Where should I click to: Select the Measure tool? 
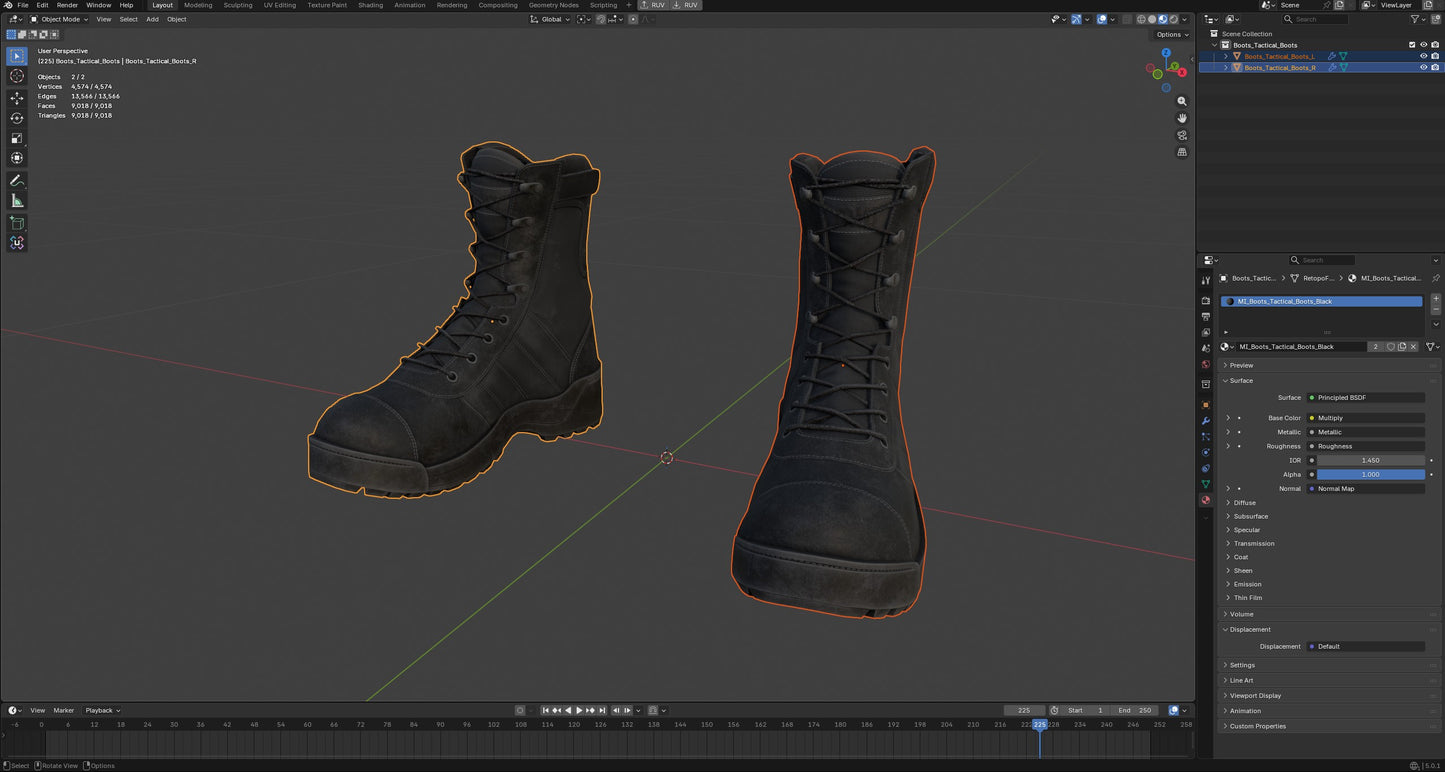(x=17, y=201)
